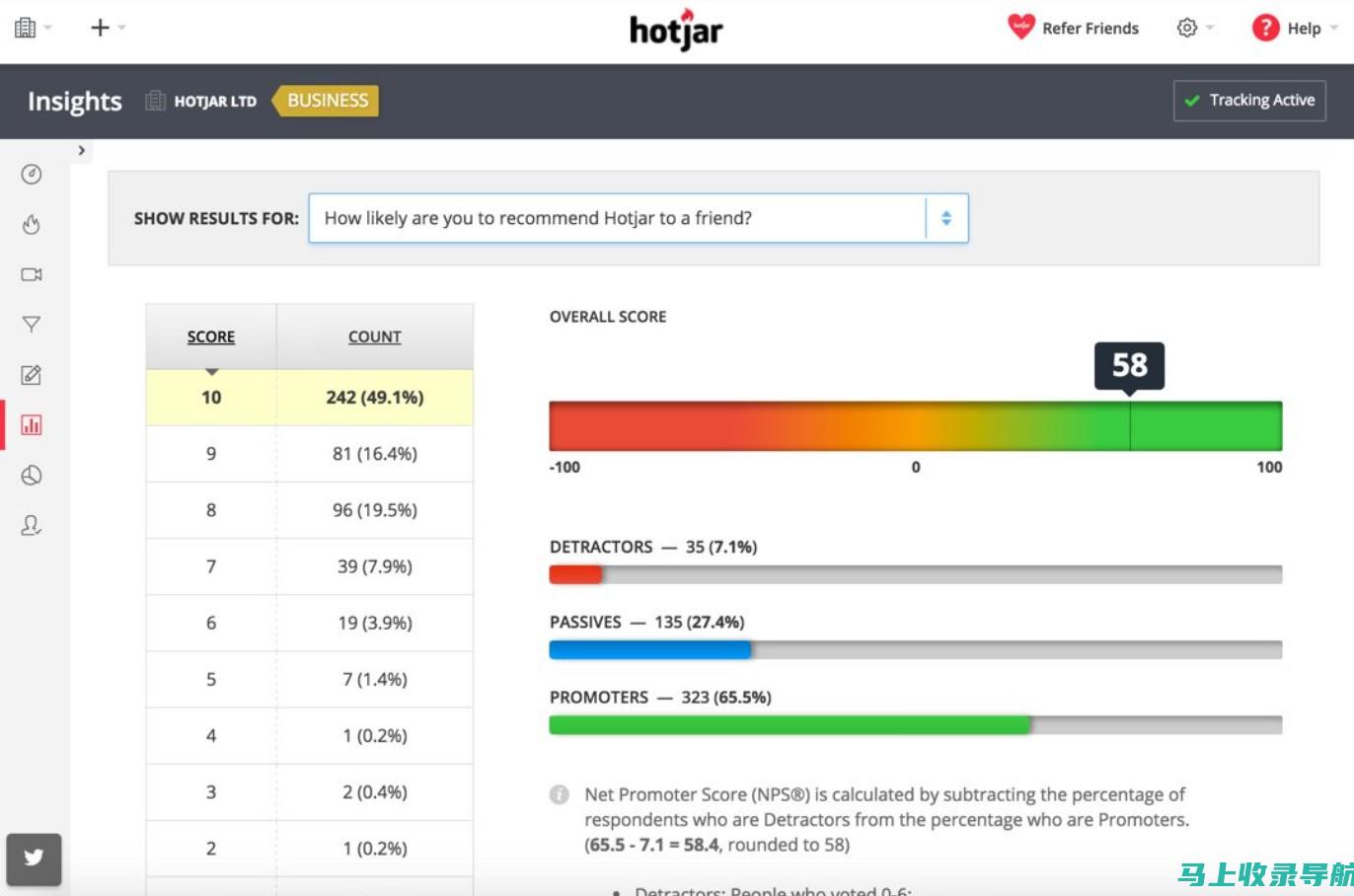This screenshot has width=1354, height=896.
Task: Click the count cell '242 (49.1%)'
Action: [375, 398]
